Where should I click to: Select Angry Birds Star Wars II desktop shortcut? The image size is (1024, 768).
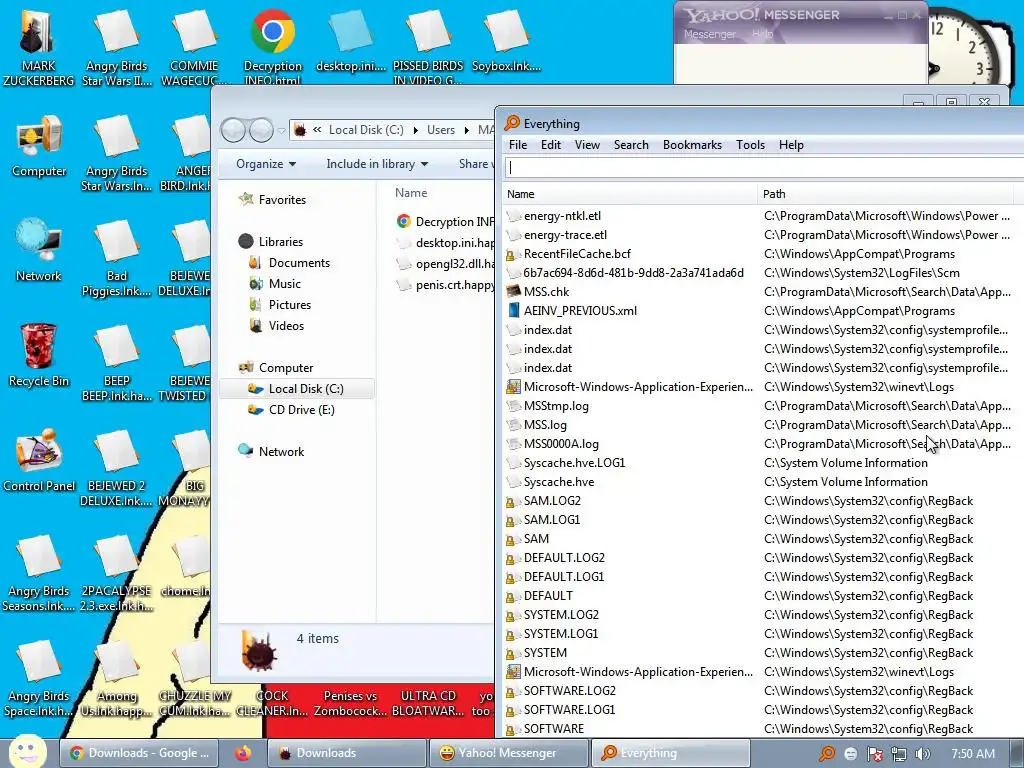117,47
